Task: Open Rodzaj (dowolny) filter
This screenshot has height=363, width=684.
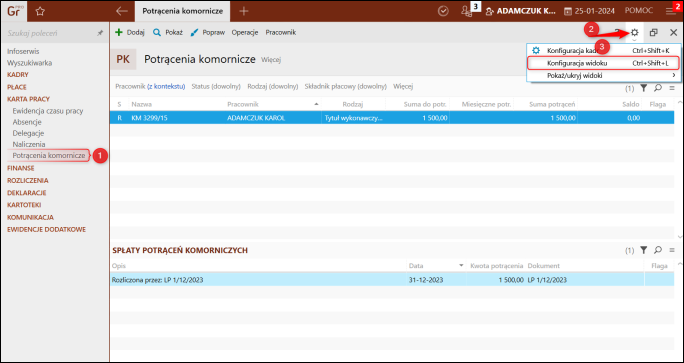Action: [273, 86]
